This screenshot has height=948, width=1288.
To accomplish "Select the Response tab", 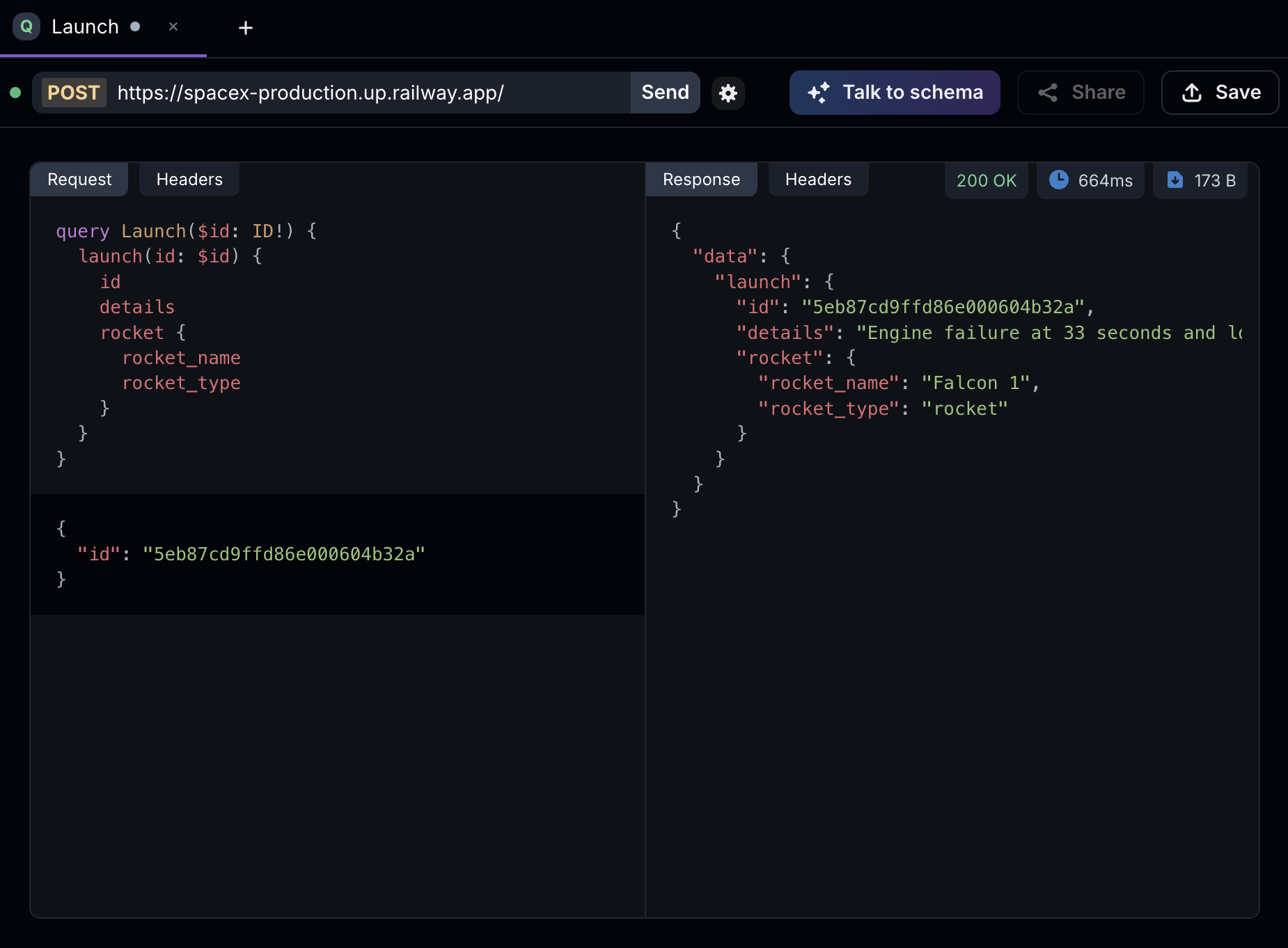I will coord(701,179).
